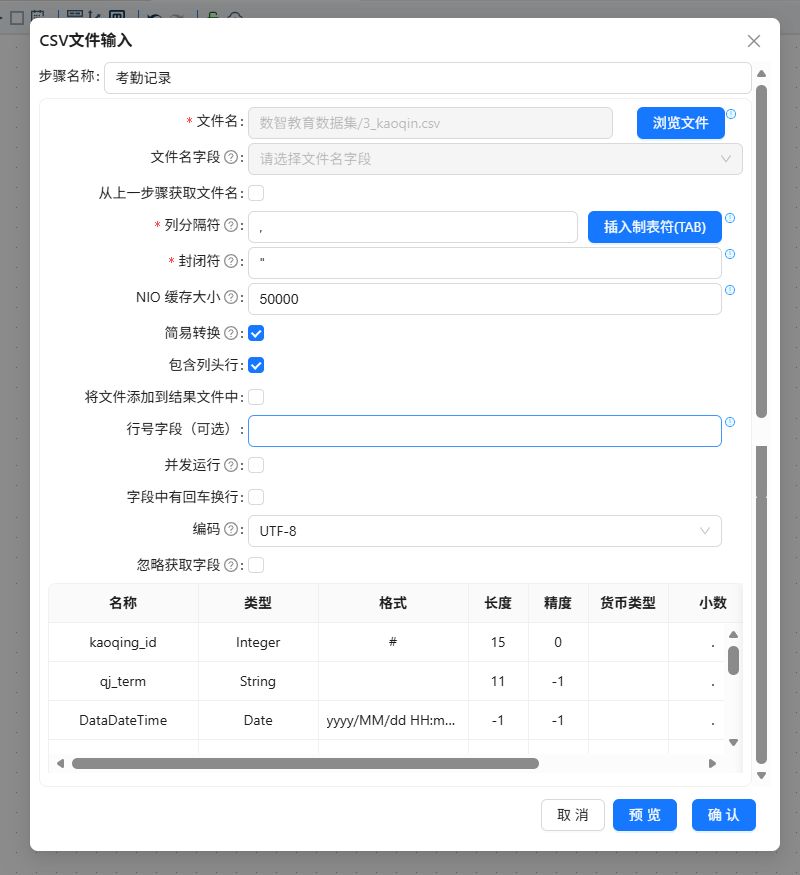Click the 文件名 path field

tap(430, 123)
